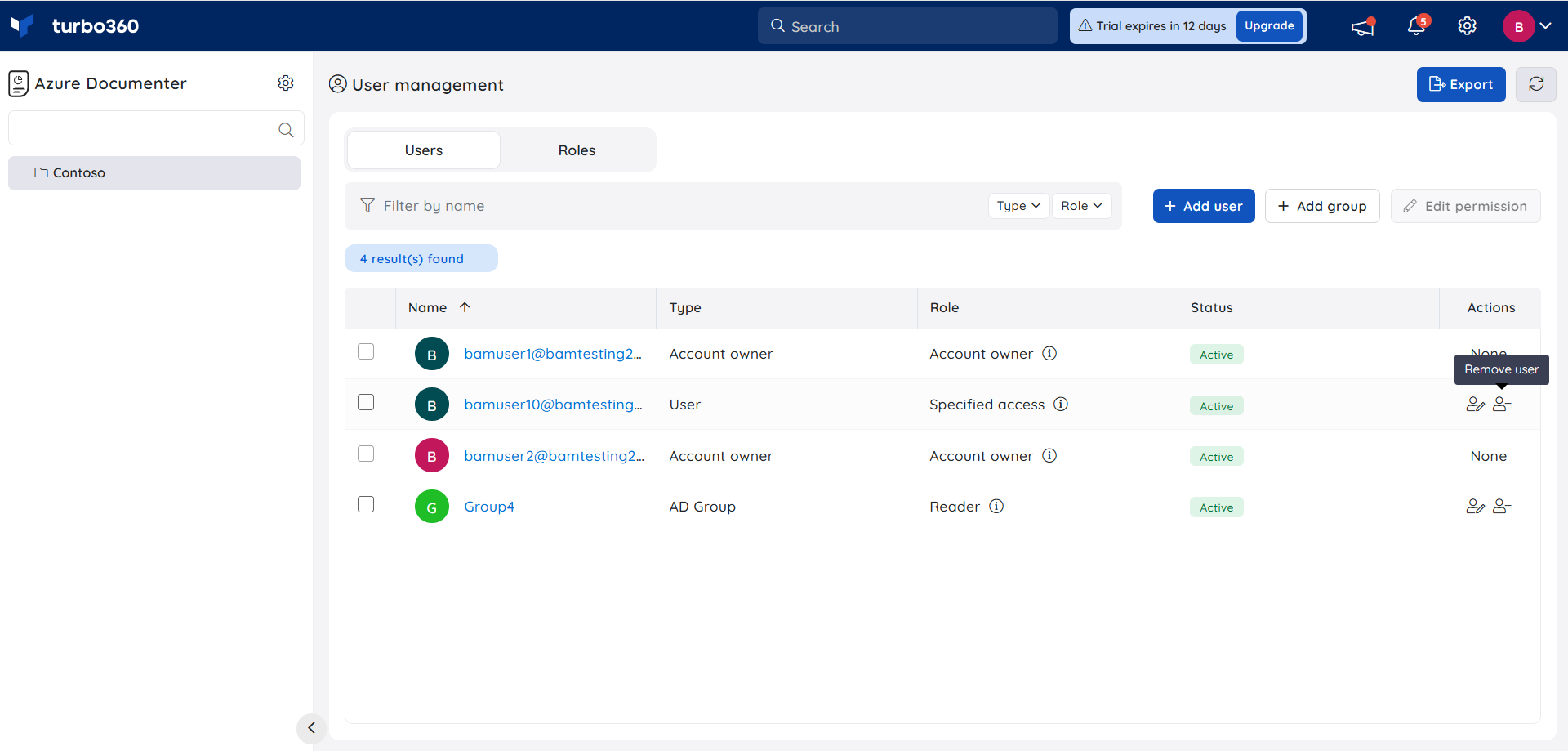Show info for Reader role
The width and height of the screenshot is (1568, 751).
coord(996,506)
